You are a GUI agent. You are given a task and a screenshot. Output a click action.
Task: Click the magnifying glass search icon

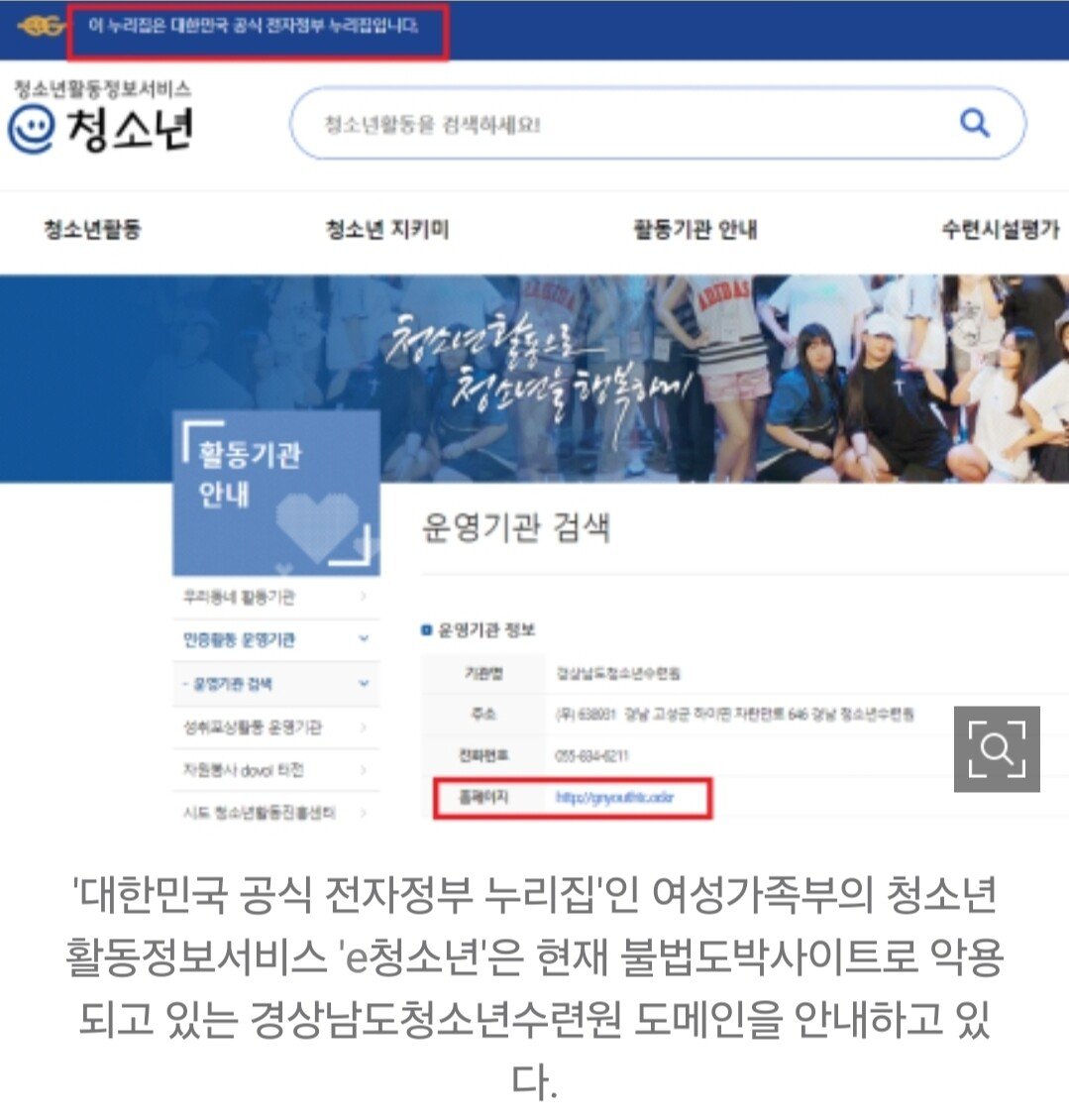tap(975, 124)
